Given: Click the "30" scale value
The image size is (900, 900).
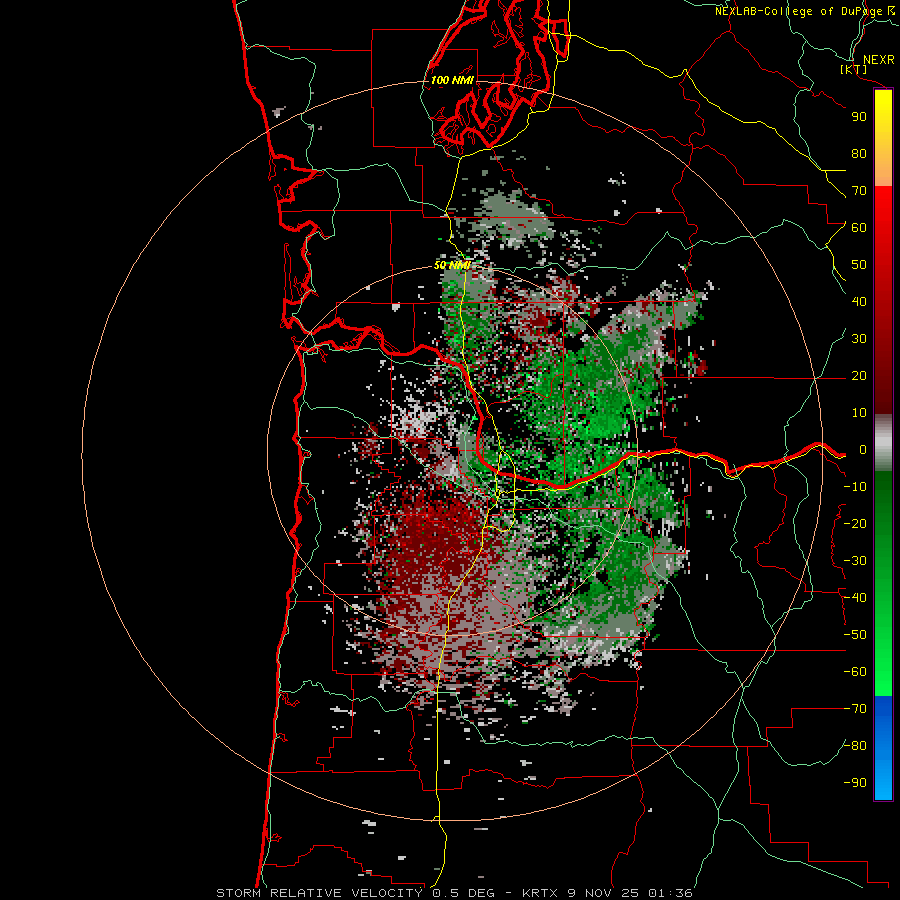Looking at the screenshot, I should click(x=859, y=339).
